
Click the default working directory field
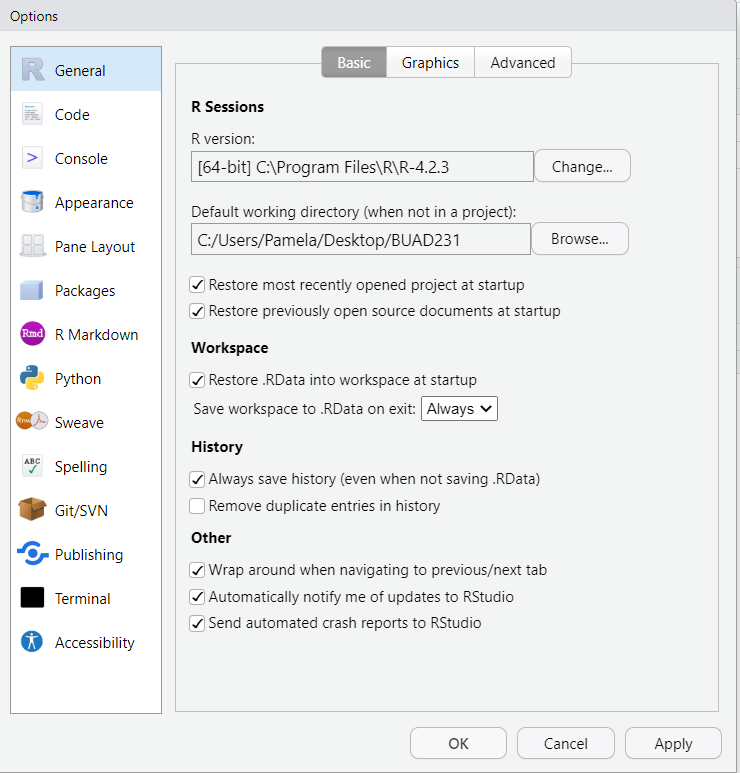361,240
